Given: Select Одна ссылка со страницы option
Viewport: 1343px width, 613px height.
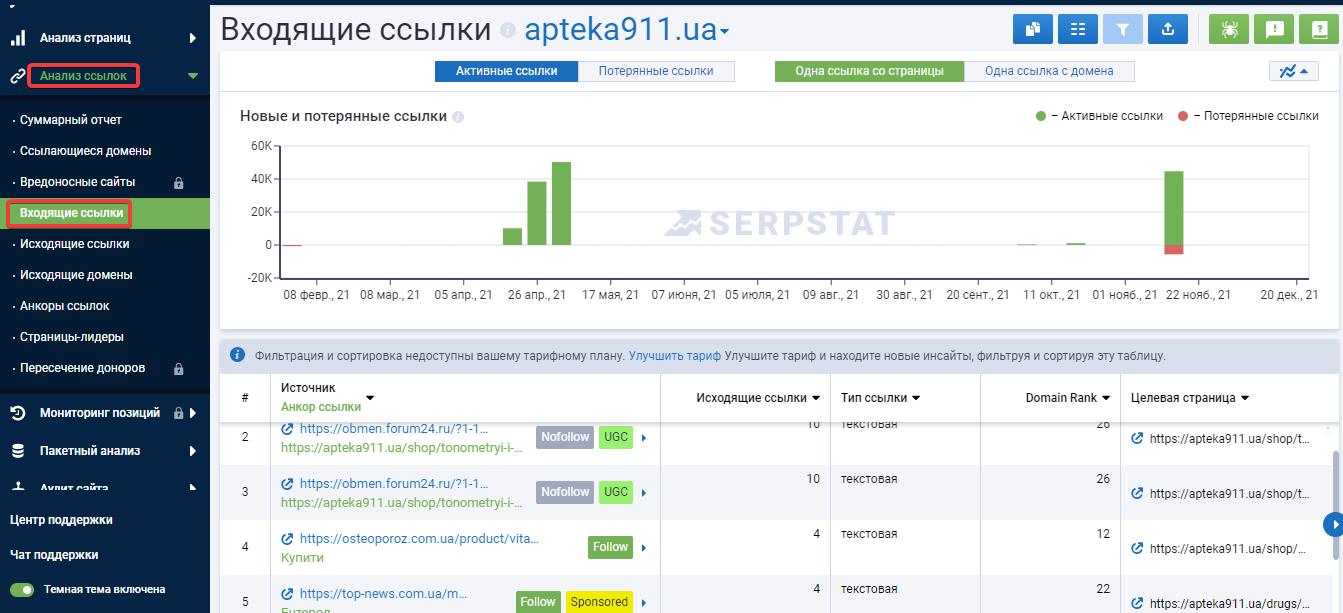Looking at the screenshot, I should [x=869, y=71].
